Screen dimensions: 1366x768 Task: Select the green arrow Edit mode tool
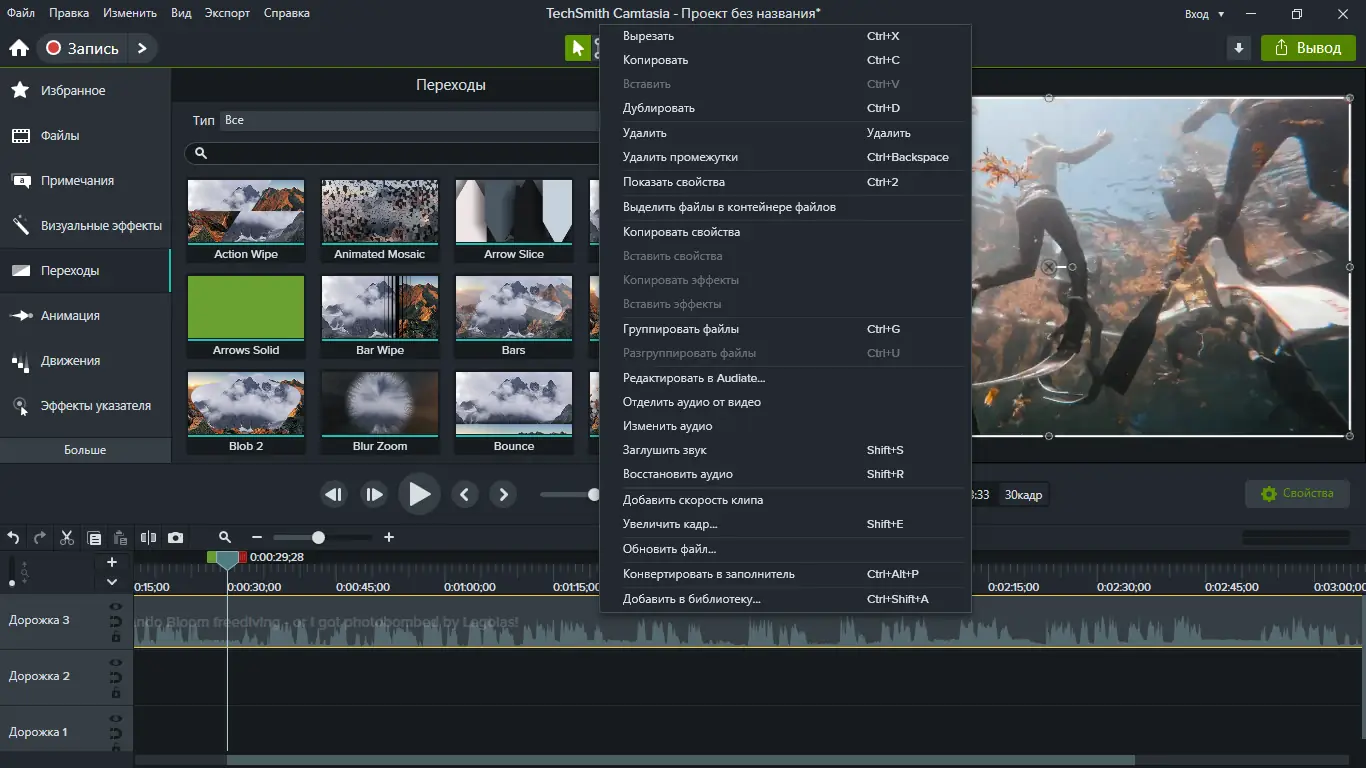click(577, 48)
